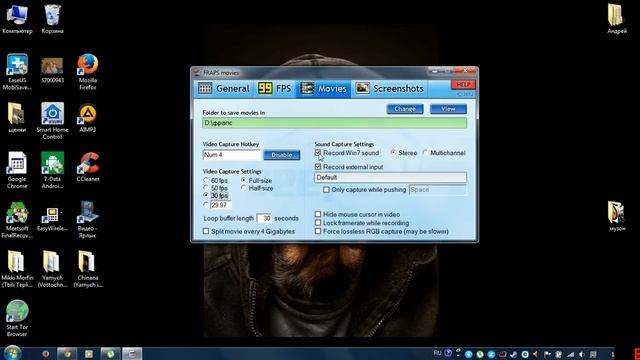Select the custom 29.97 fps radio button

206,205
